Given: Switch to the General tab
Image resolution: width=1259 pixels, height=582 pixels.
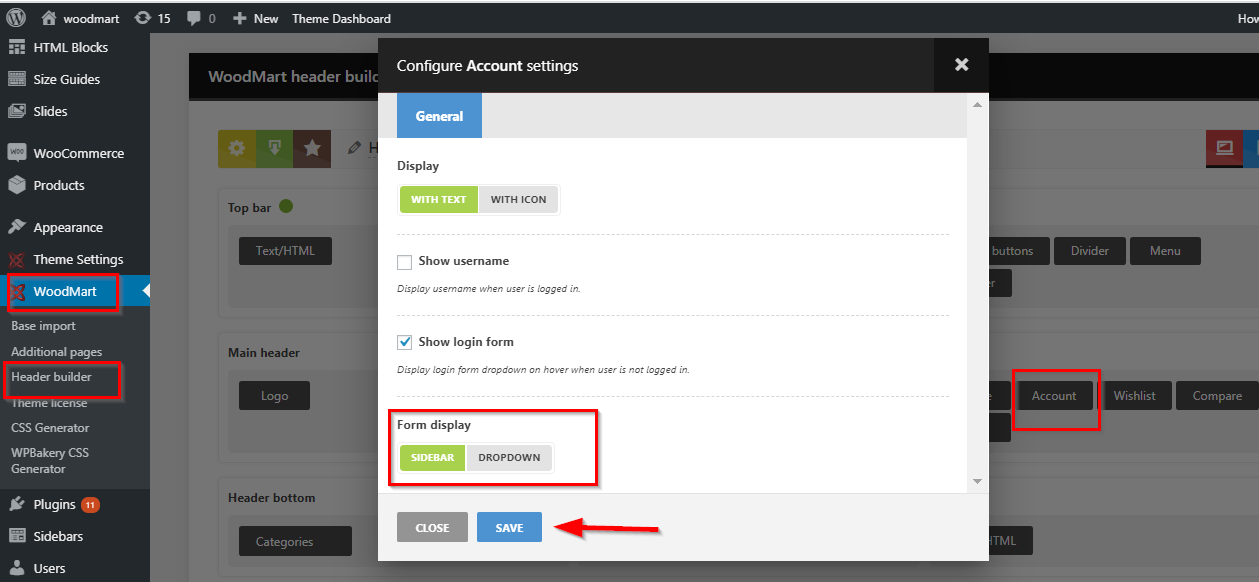Looking at the screenshot, I should (439, 116).
